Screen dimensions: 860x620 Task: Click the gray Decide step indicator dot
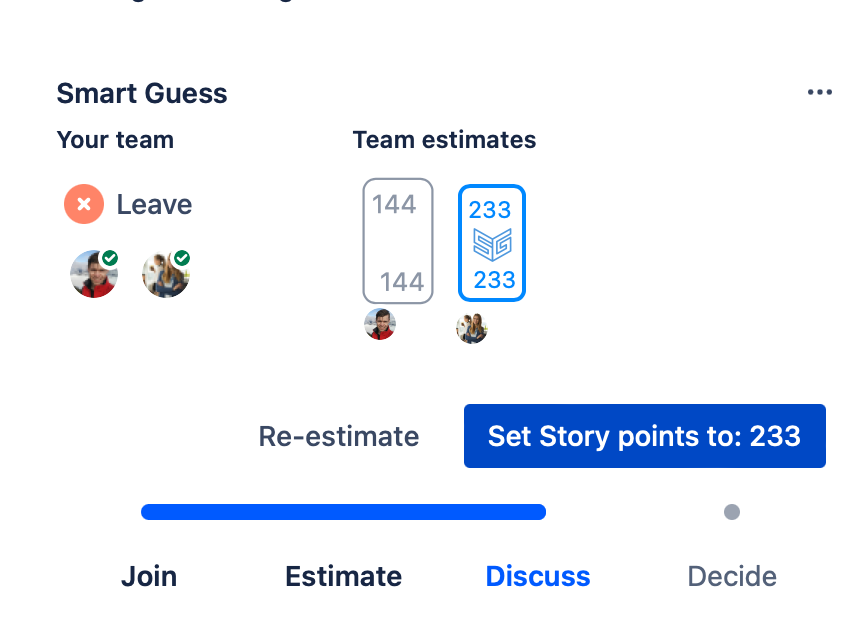pos(731,511)
